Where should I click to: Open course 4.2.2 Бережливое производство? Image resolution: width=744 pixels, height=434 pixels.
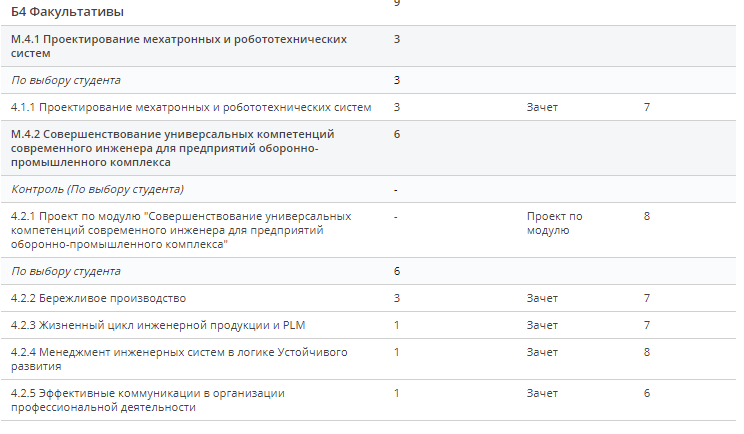pyautogui.click(x=98, y=298)
